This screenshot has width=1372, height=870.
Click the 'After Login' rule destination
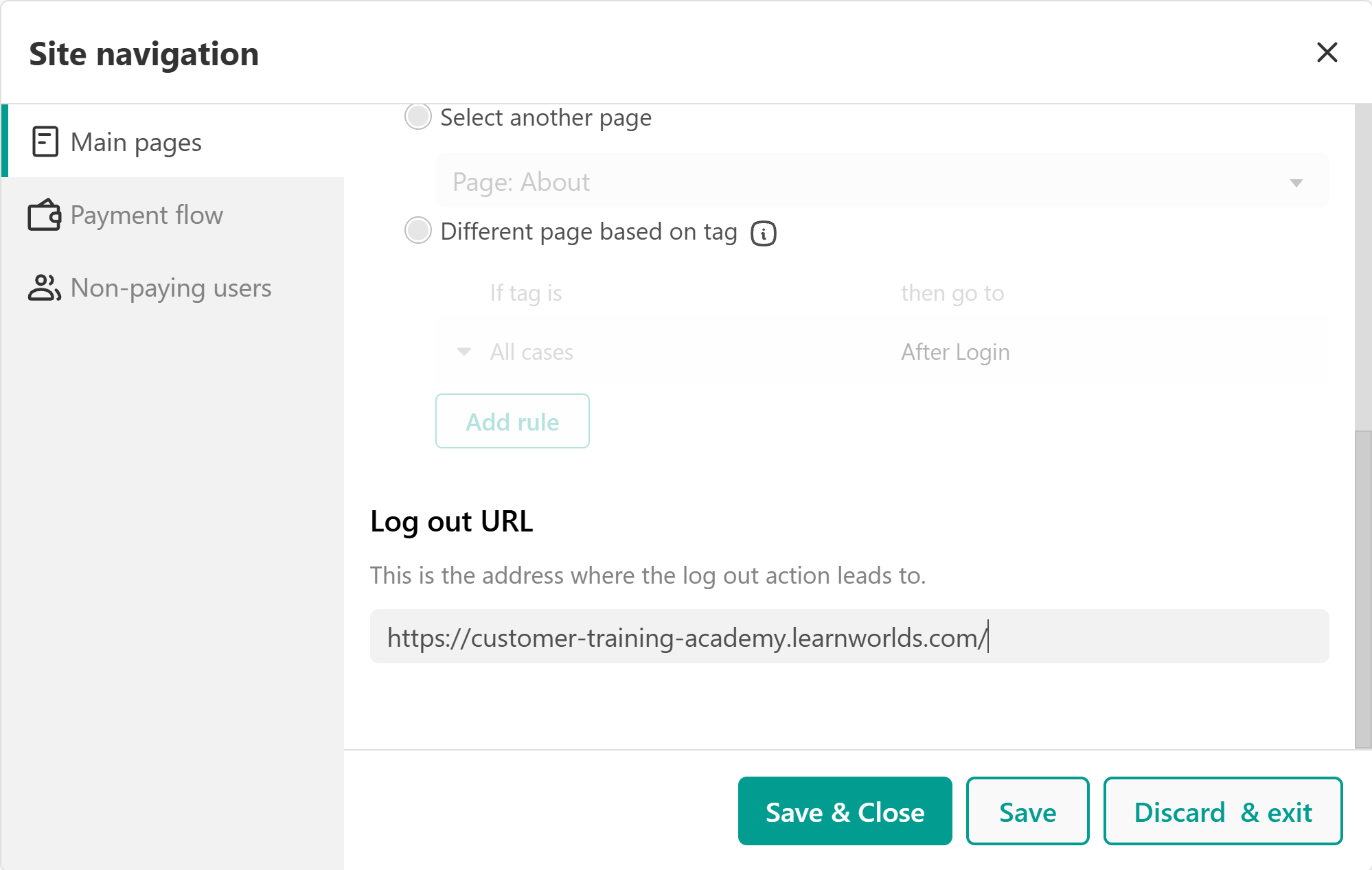954,352
